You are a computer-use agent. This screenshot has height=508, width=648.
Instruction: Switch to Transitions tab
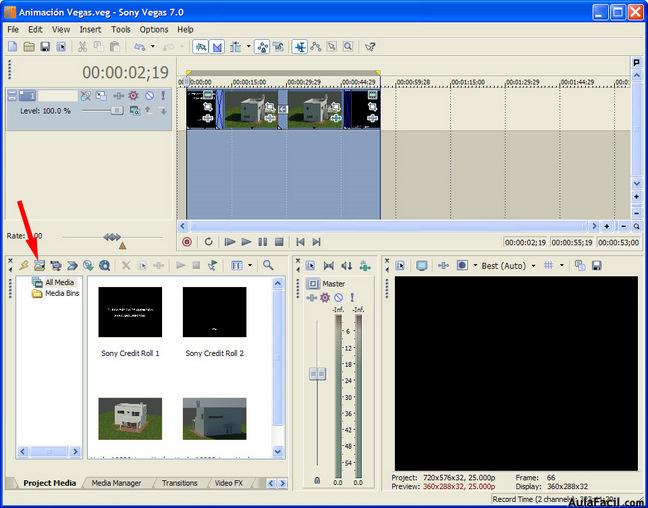tap(179, 483)
